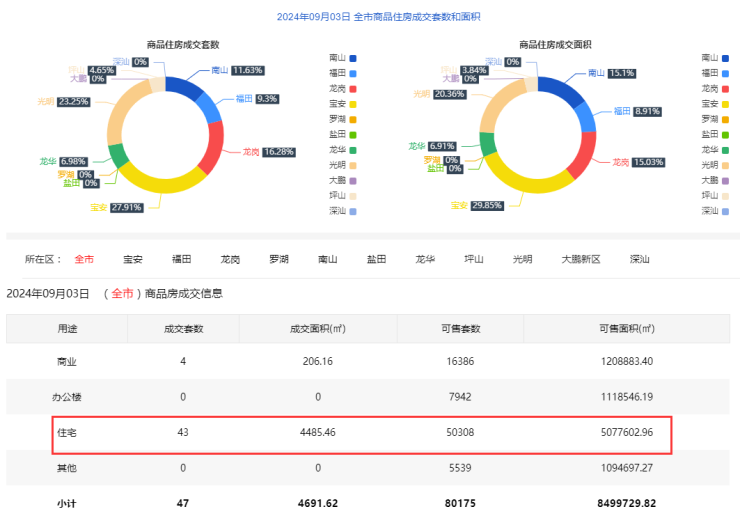Click the 住宅 row label in table
This screenshot has width=740, height=523.
coord(68,433)
